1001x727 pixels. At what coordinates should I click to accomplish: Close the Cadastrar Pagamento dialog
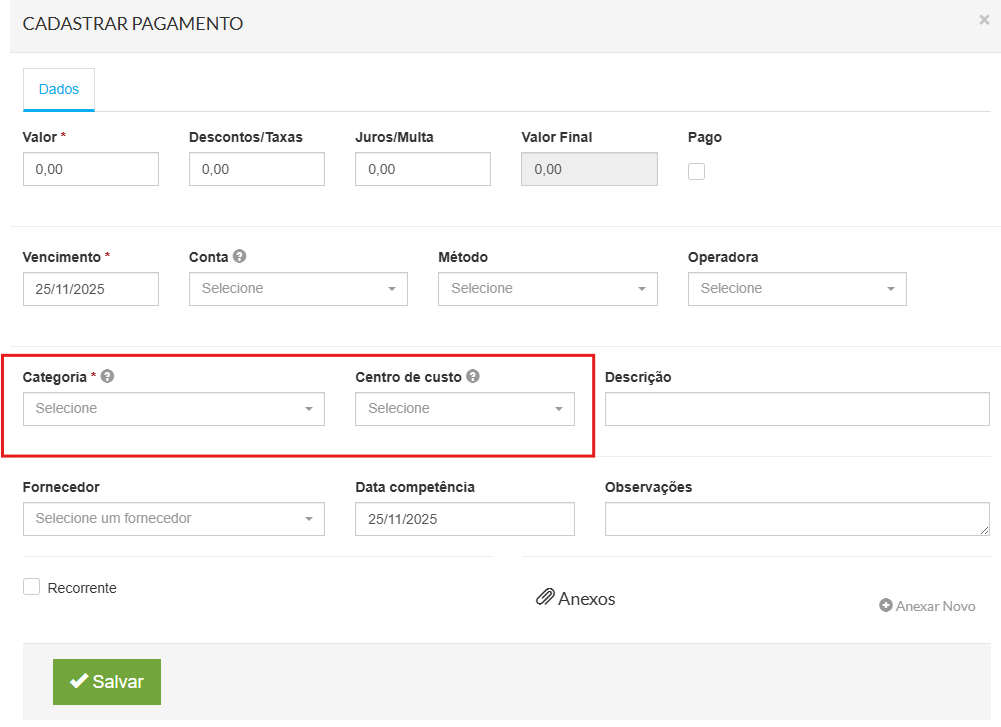click(x=984, y=19)
